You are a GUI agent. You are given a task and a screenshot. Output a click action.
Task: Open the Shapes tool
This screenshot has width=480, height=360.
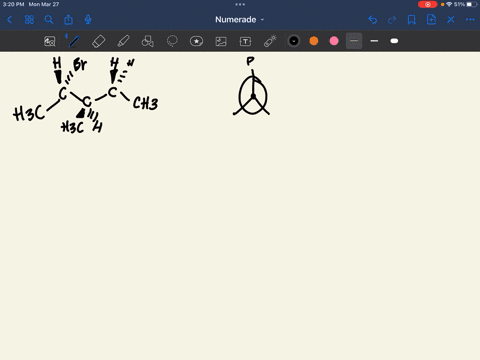coord(147,41)
